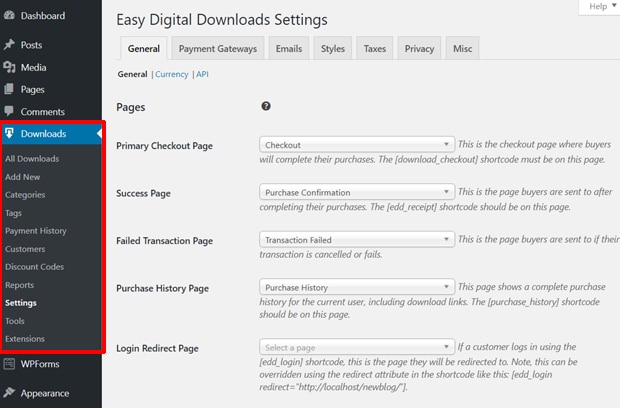Select the General sub-section link
Image resolution: width=620 pixels, height=408 pixels.
(x=132, y=74)
